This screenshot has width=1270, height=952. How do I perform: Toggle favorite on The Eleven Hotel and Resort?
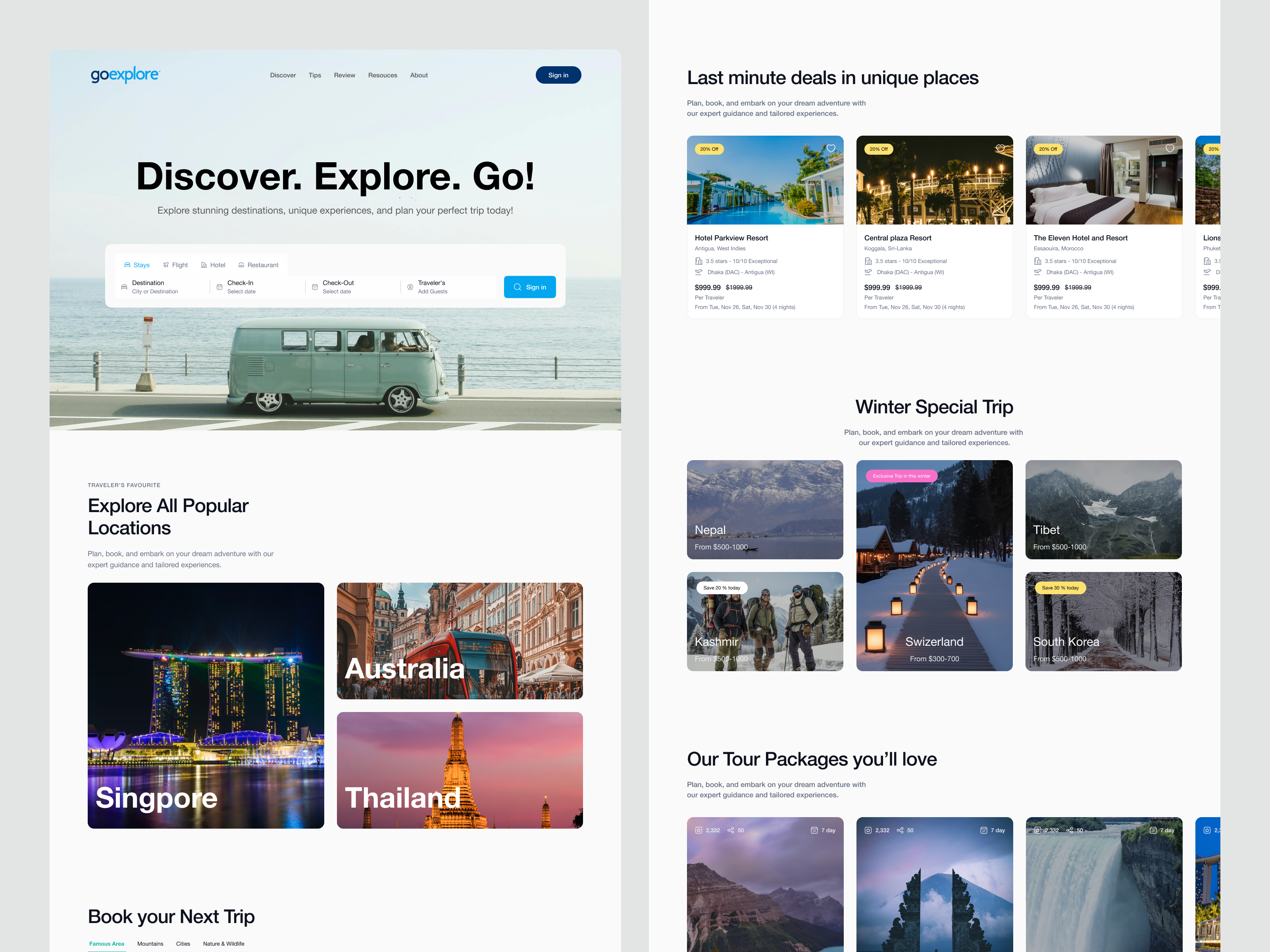(1170, 149)
